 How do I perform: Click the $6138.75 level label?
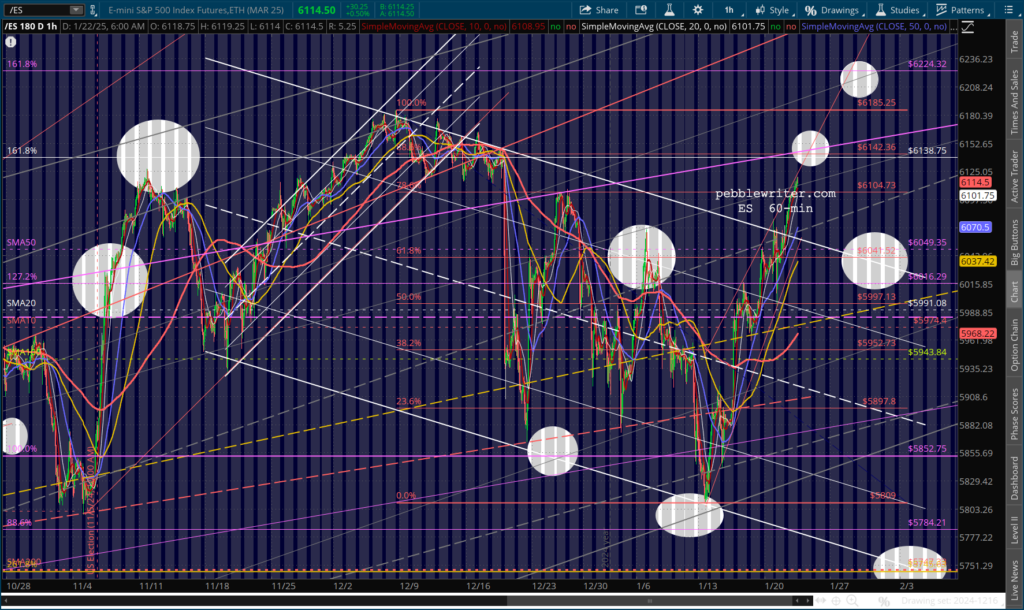(927, 150)
